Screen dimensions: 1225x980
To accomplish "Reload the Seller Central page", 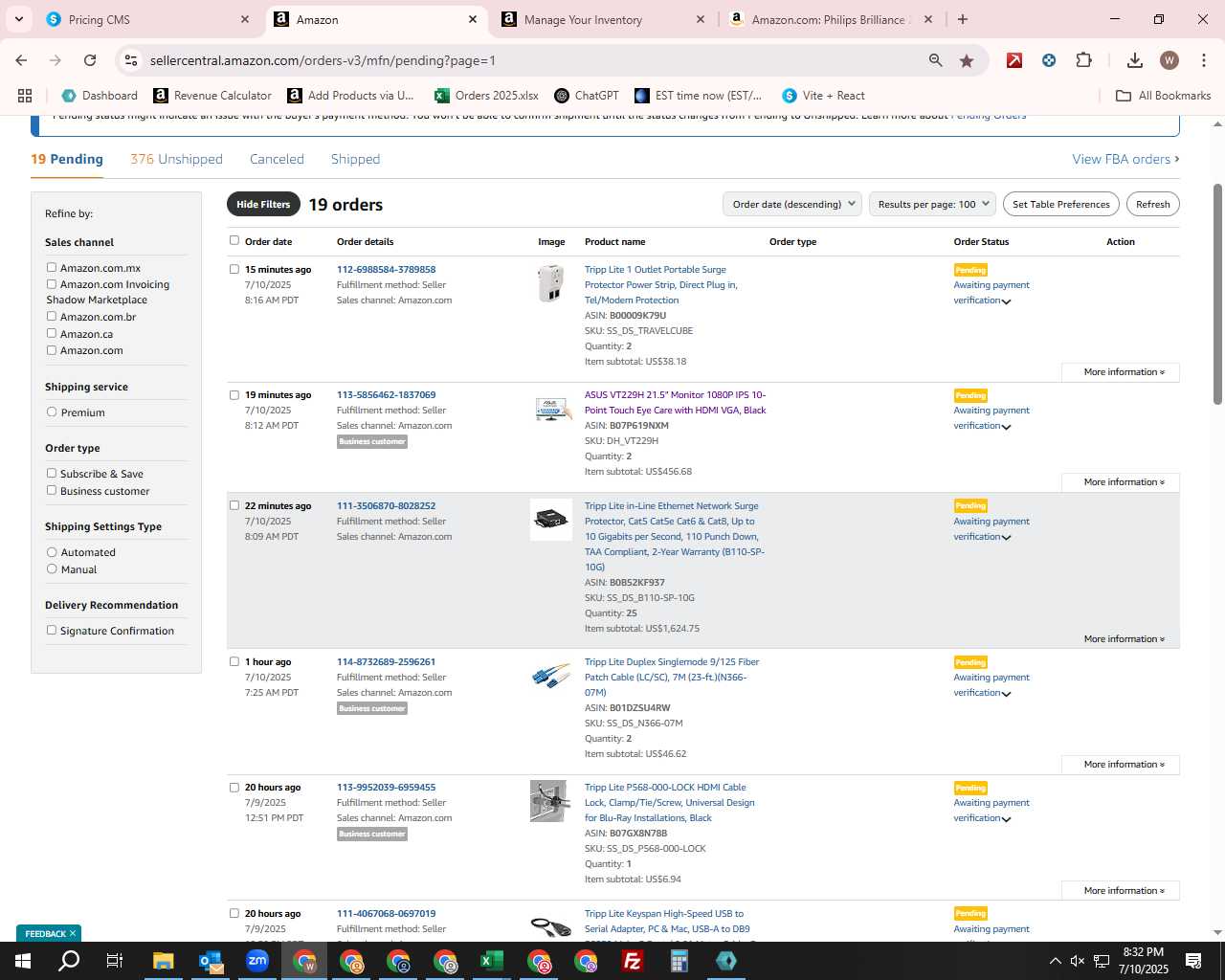I will coord(90,60).
